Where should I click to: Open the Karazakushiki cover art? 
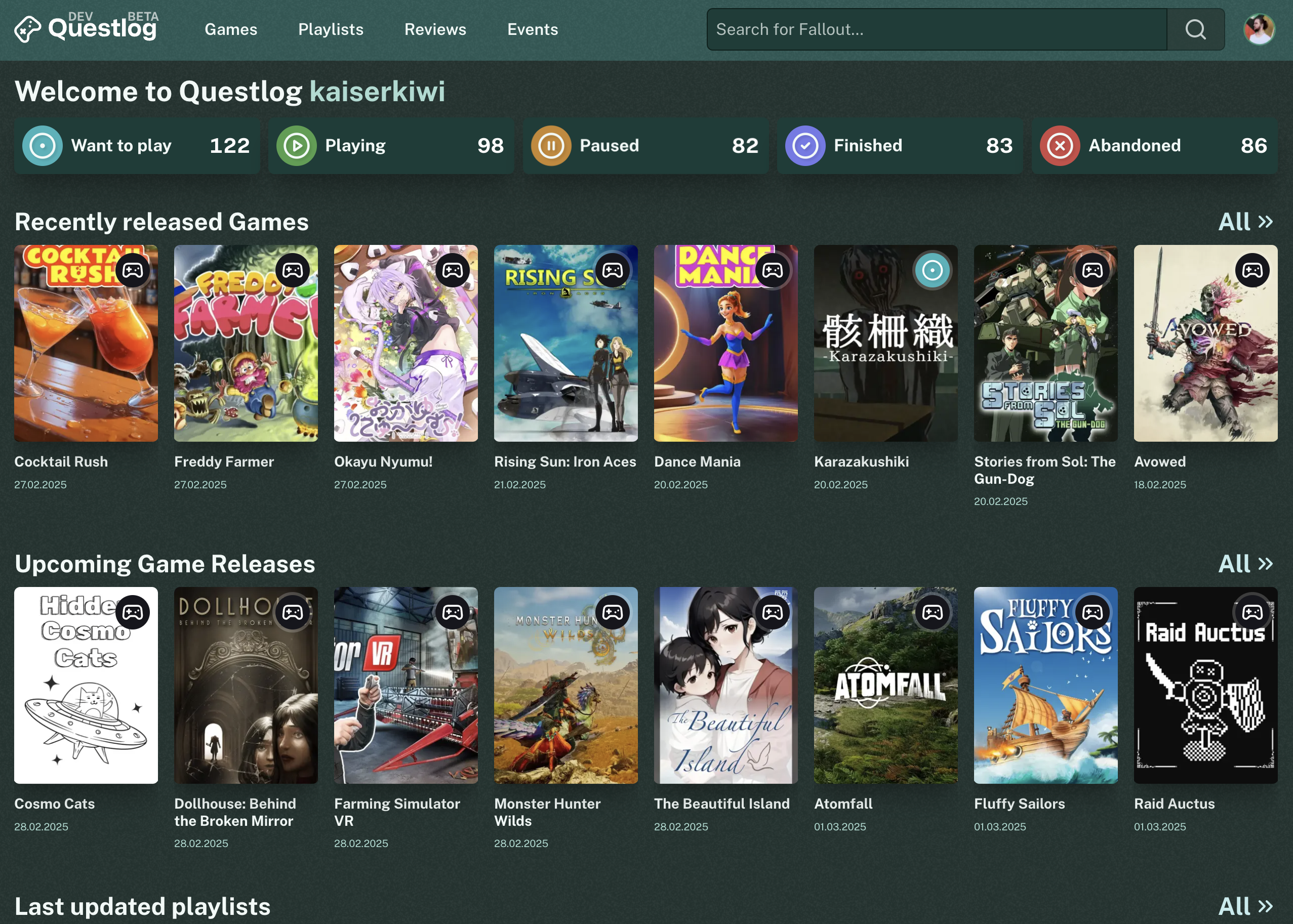[885, 343]
